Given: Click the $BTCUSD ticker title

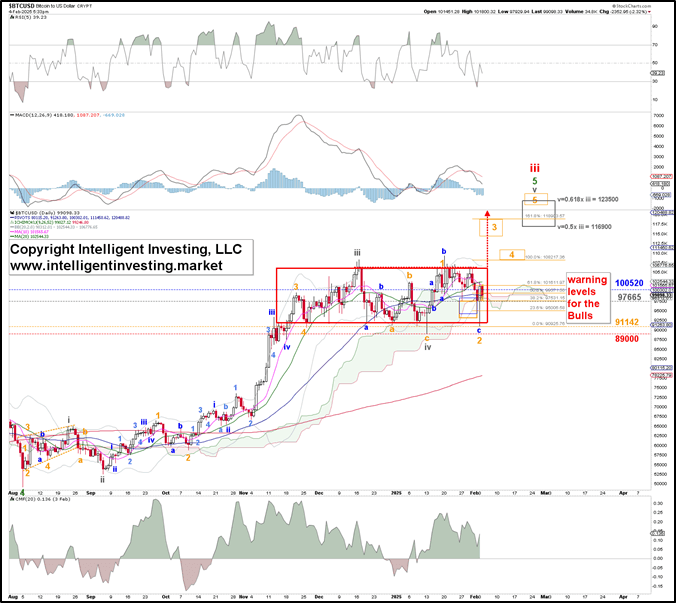Looking at the screenshot, I should click(22, 6).
